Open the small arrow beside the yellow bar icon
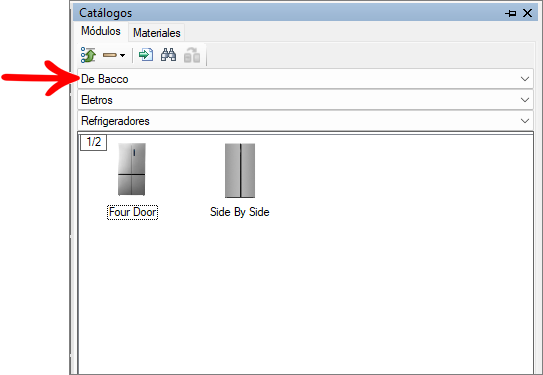Viewport: 543px width, 375px height. pos(123,55)
